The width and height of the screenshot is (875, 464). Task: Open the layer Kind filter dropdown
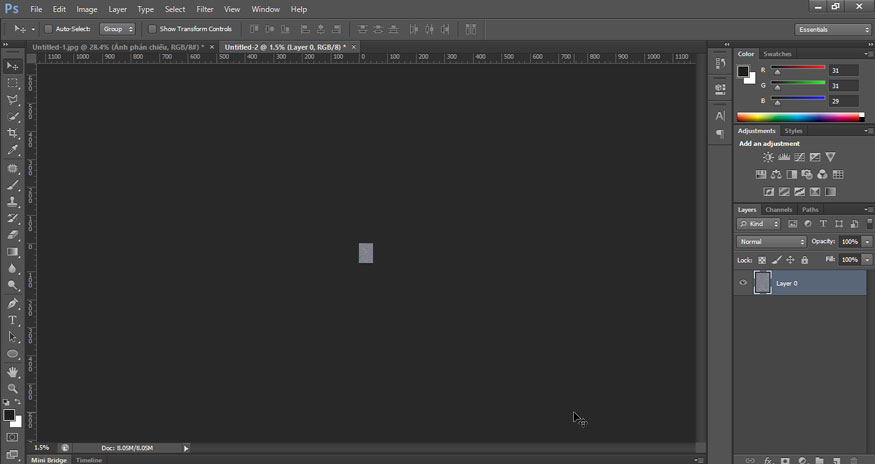coord(758,224)
